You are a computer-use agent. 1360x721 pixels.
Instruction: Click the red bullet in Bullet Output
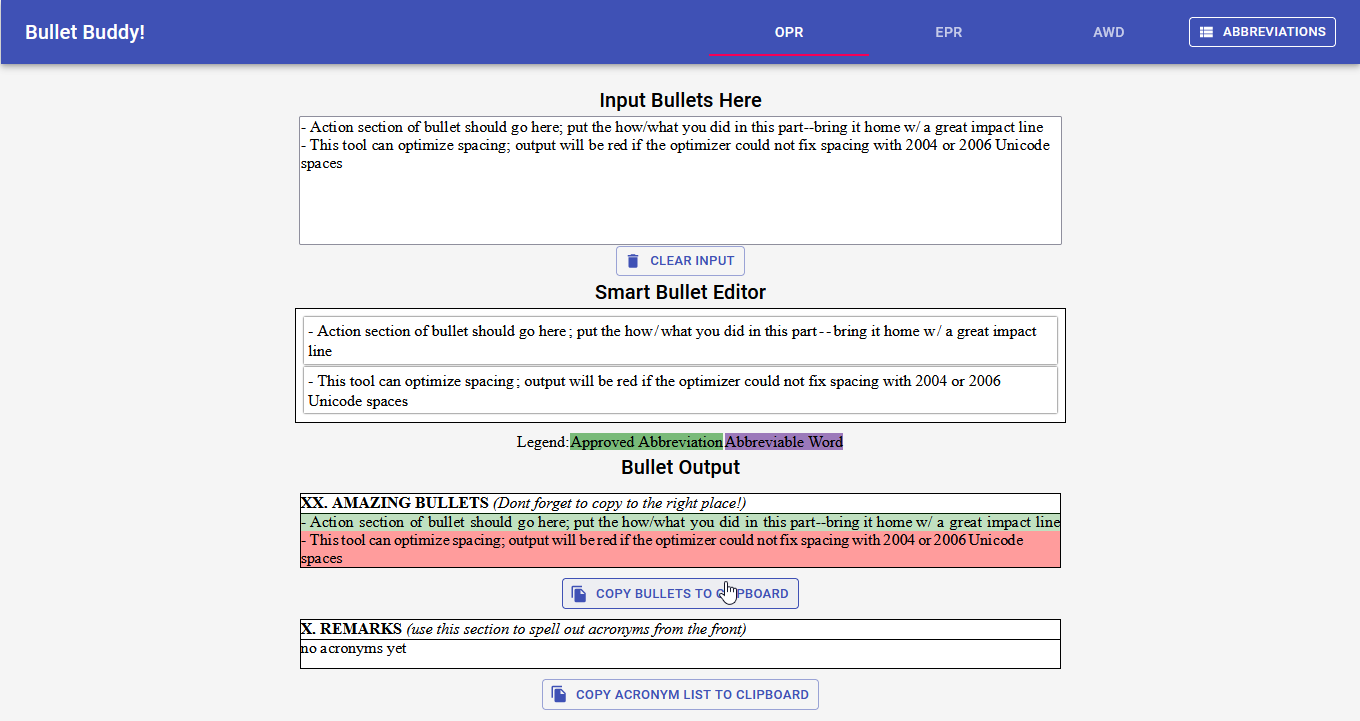click(680, 548)
